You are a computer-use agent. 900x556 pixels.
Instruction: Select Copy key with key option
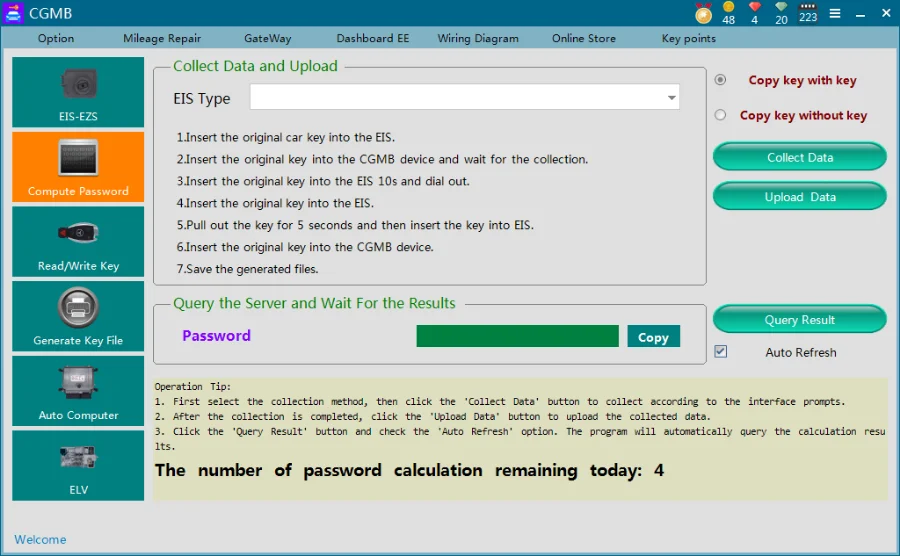pyautogui.click(x=720, y=80)
